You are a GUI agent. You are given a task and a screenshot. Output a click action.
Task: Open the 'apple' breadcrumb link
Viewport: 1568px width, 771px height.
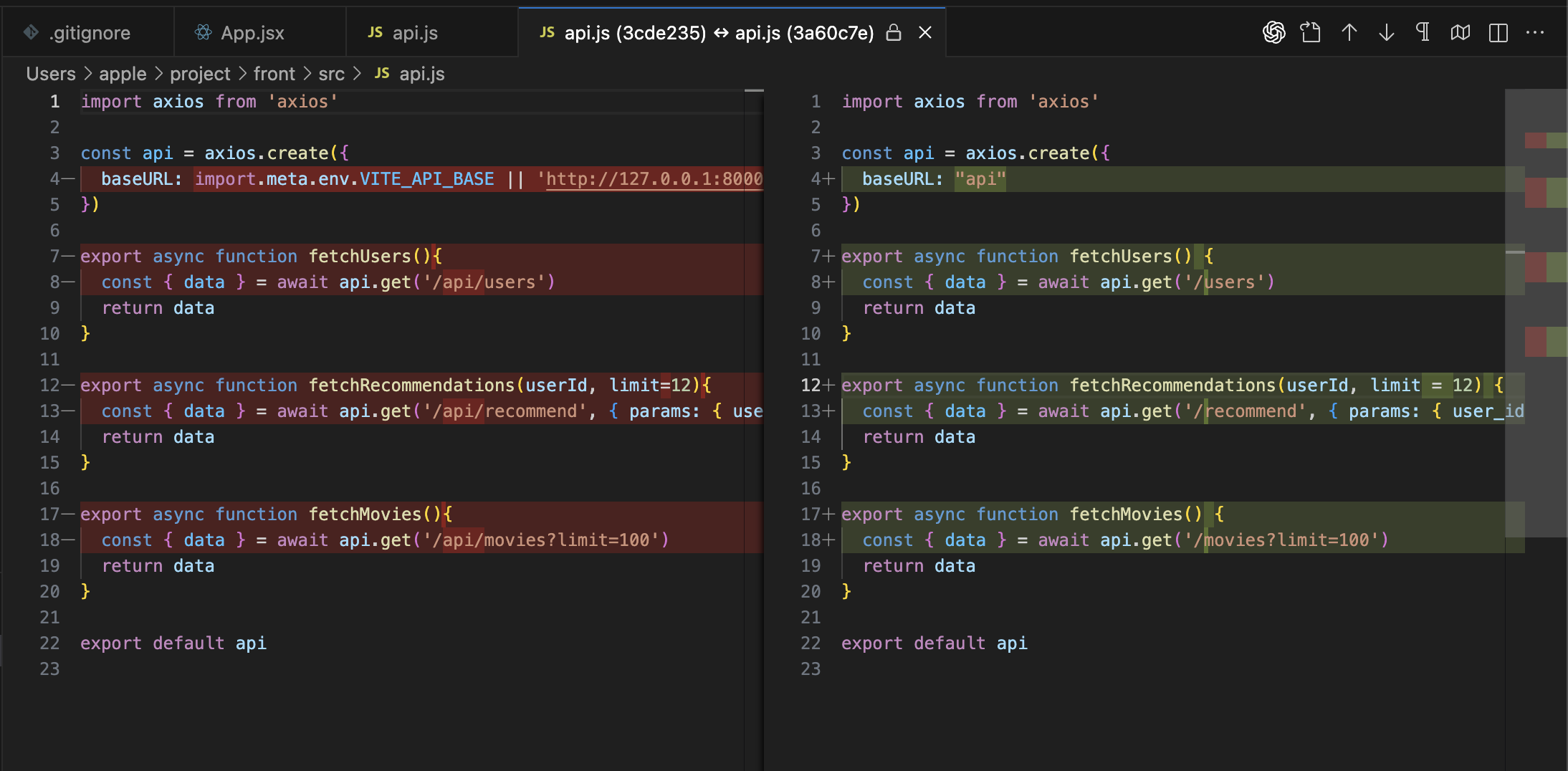(123, 74)
